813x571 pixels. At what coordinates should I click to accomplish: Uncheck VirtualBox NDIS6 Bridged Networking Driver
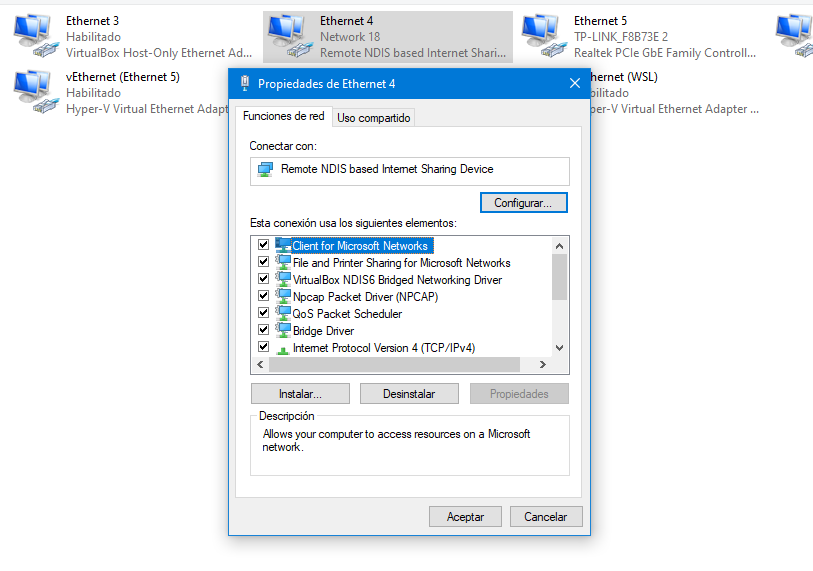coord(263,278)
